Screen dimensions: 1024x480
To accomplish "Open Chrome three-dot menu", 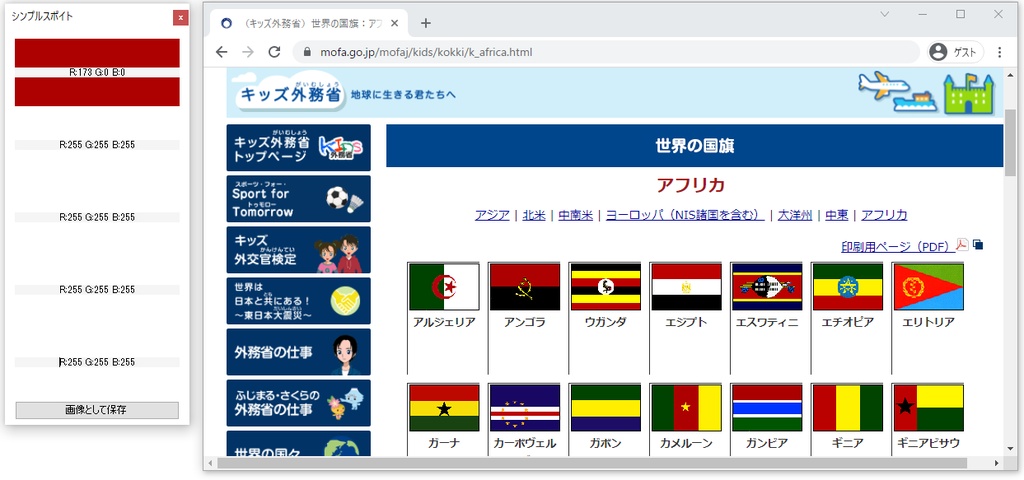I will pos(999,52).
